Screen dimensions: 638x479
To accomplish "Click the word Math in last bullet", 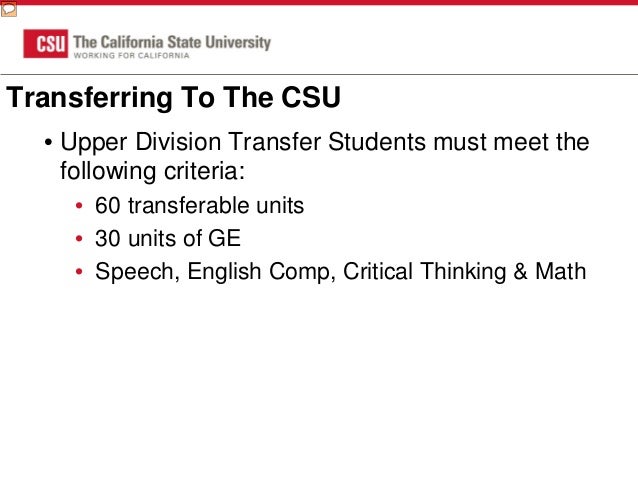I will click(561, 271).
